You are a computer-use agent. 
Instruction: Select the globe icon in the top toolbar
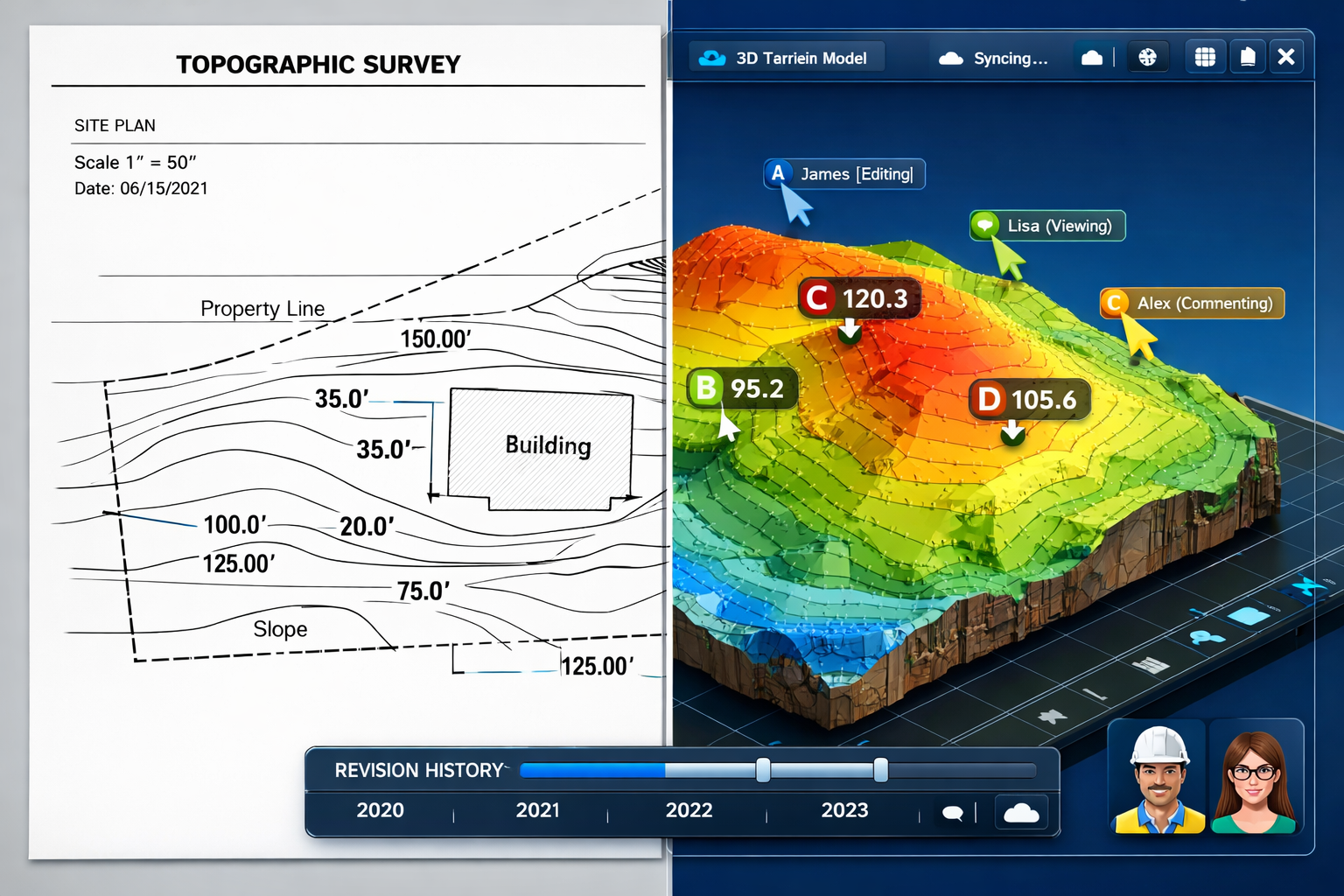click(x=1148, y=56)
